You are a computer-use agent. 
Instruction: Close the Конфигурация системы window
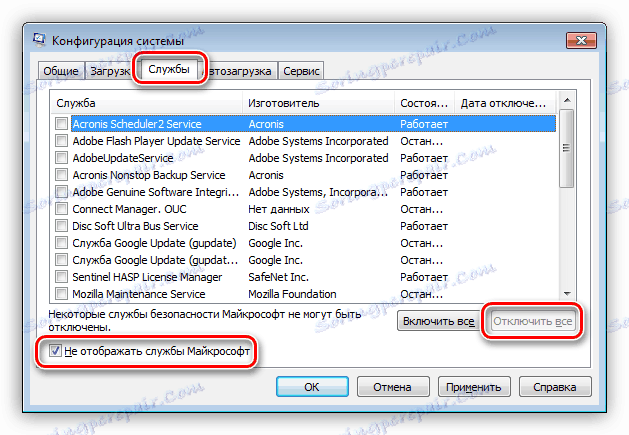(581, 41)
